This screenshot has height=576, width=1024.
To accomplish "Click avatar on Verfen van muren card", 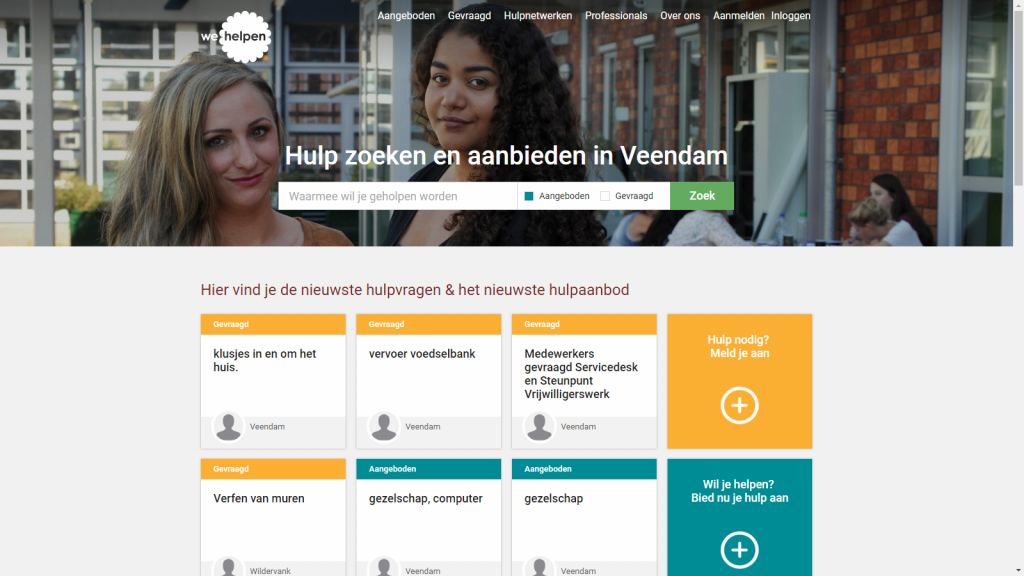I will pyautogui.click(x=228, y=567).
